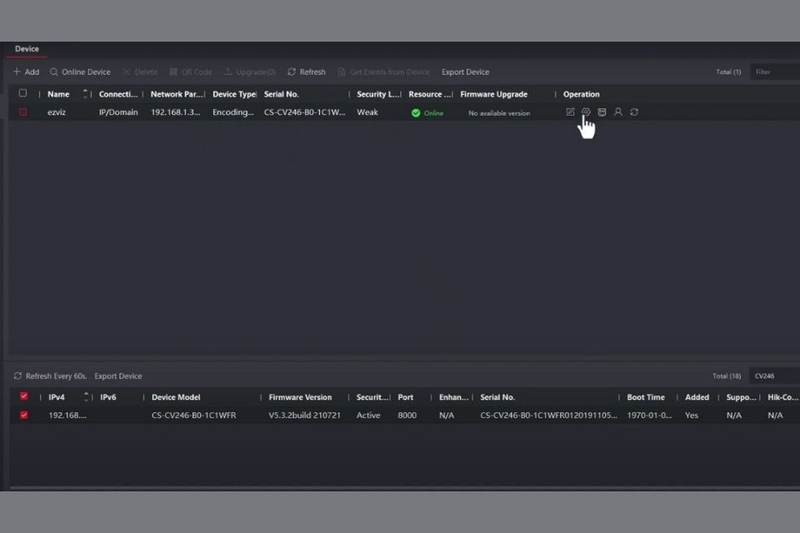Click Boot Time column header
800x533 pixels.
pyautogui.click(x=646, y=397)
